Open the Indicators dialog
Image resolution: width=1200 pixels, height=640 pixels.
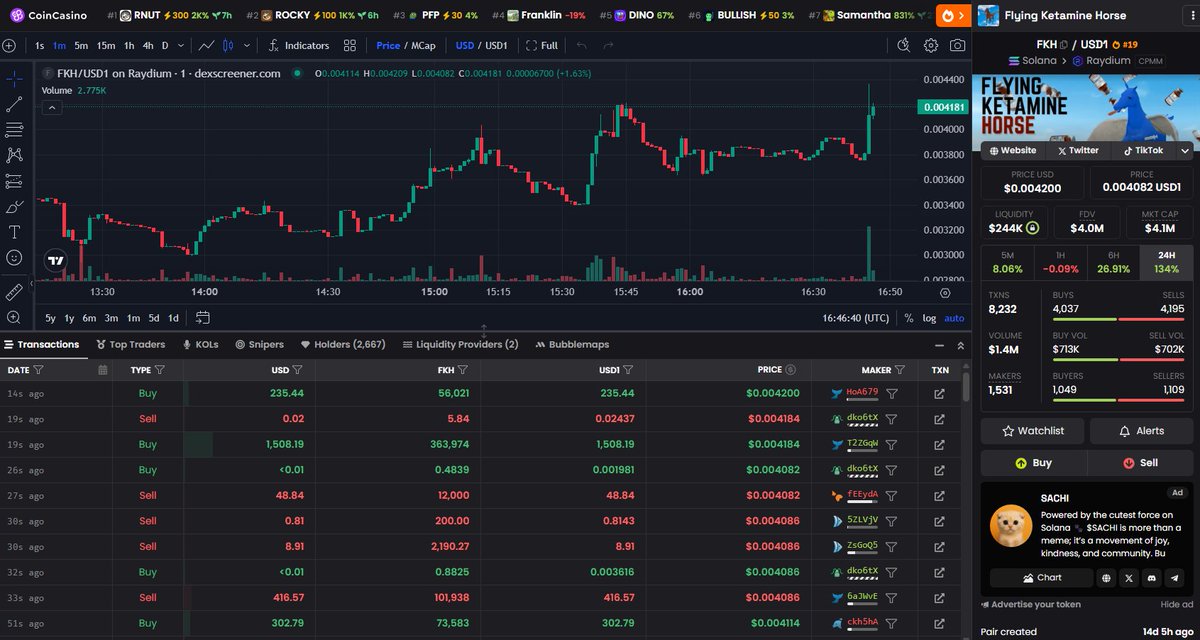(x=298, y=45)
